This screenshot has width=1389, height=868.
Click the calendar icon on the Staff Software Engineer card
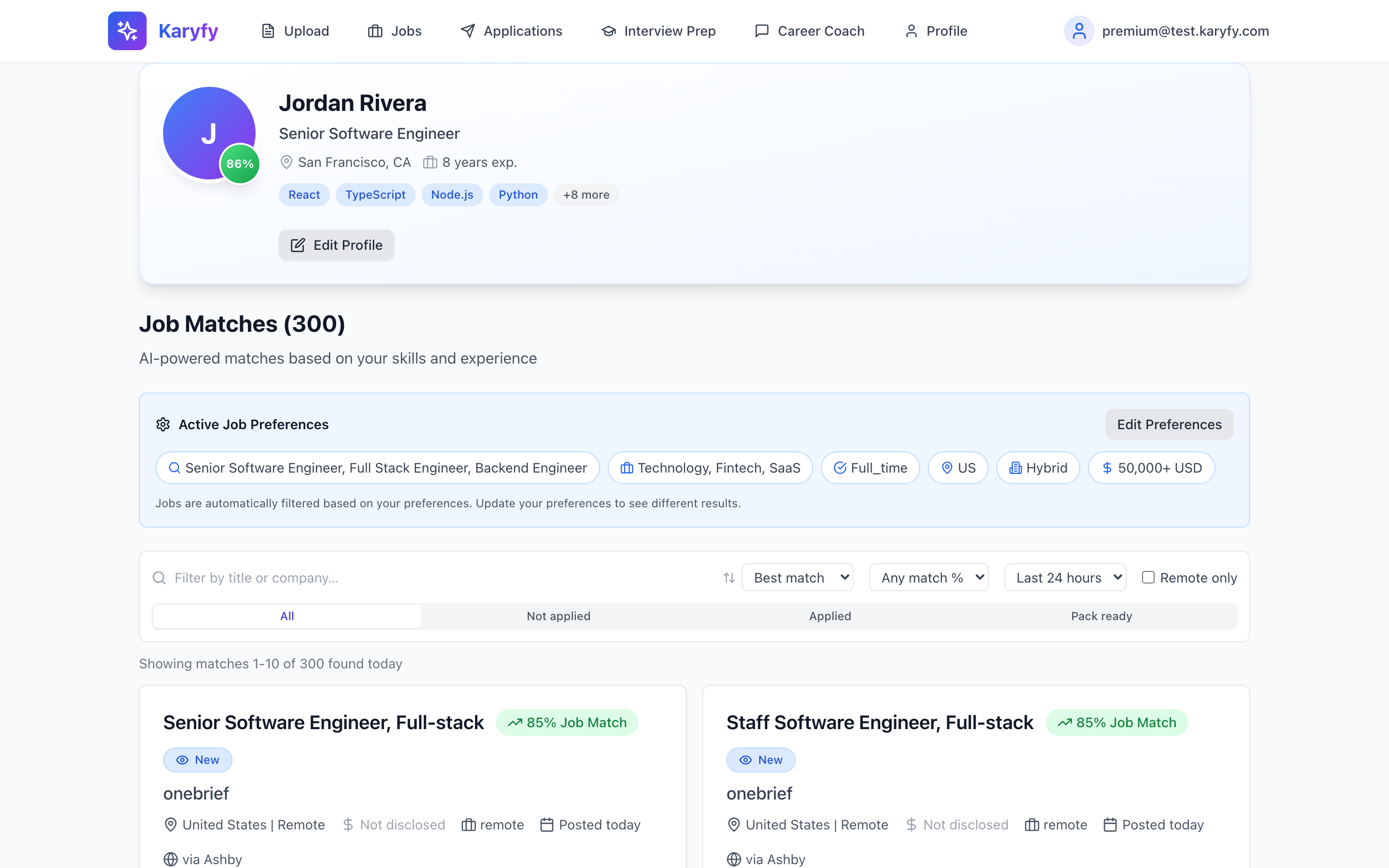pos(1110,825)
